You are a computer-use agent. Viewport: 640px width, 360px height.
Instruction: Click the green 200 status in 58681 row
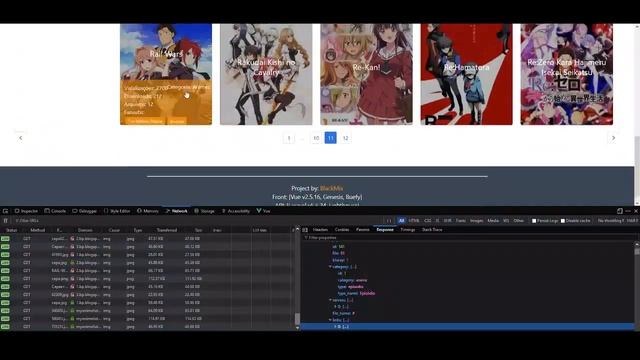pyautogui.click(x=5, y=319)
